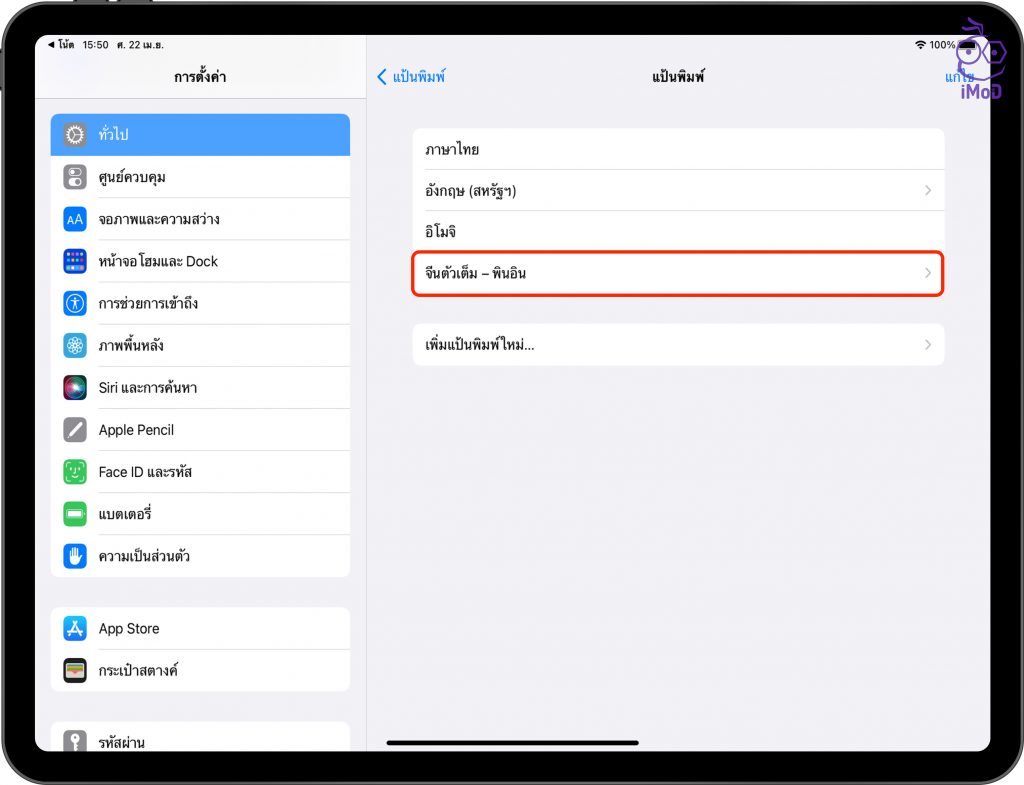Open the Add New Keyboard chevron
This screenshot has width=1024, height=785.
tap(927, 344)
